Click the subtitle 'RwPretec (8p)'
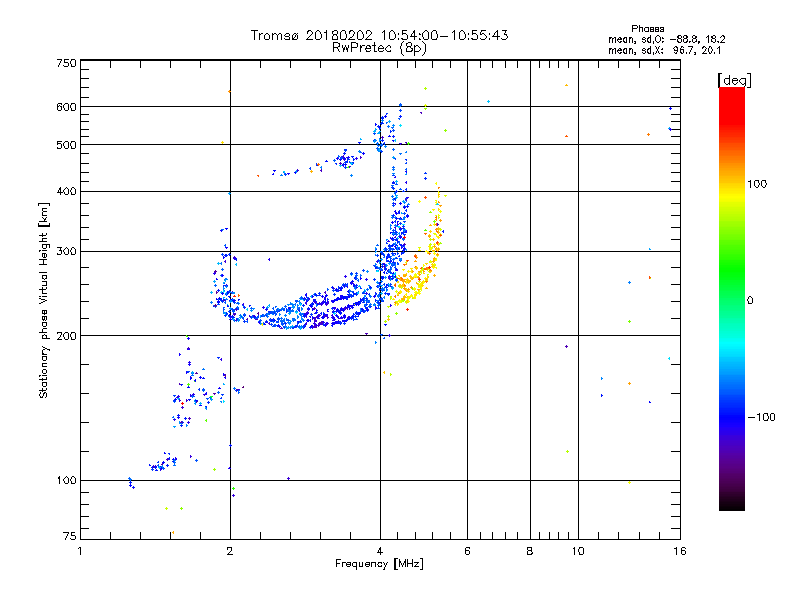The height and width of the screenshot is (600, 800). click(x=379, y=48)
